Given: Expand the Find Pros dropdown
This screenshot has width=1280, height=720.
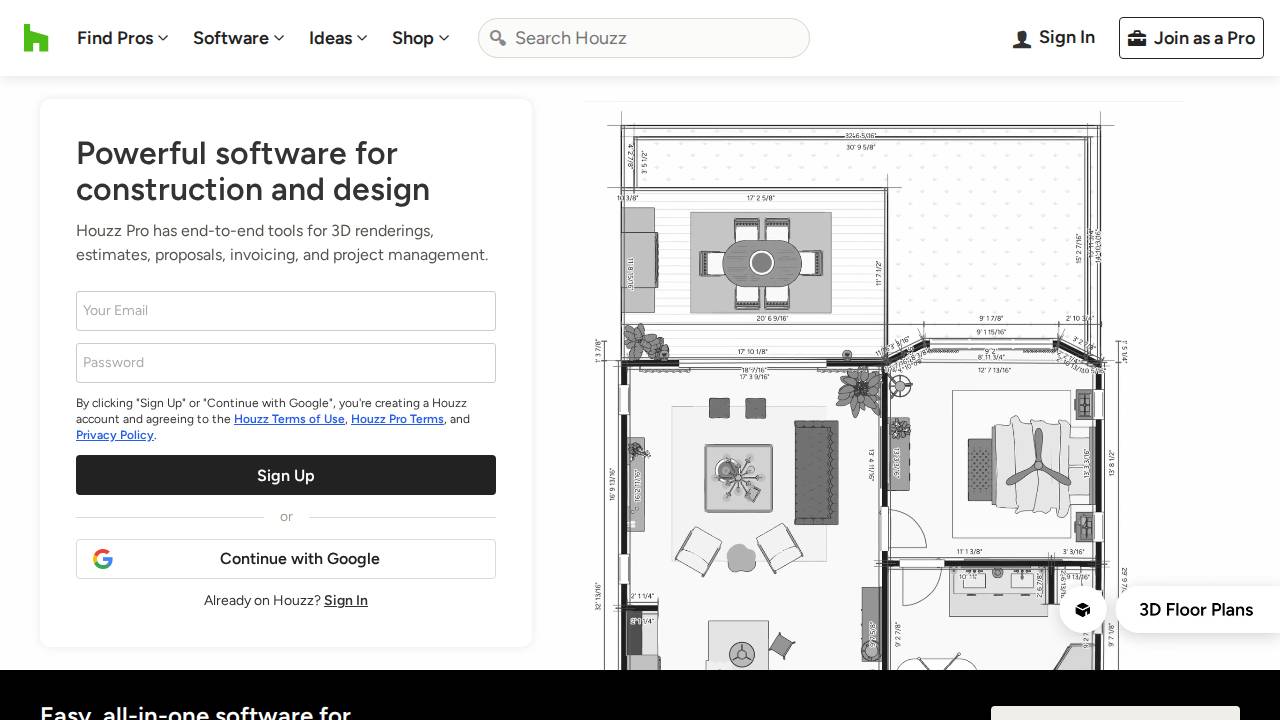Looking at the screenshot, I should [x=122, y=38].
